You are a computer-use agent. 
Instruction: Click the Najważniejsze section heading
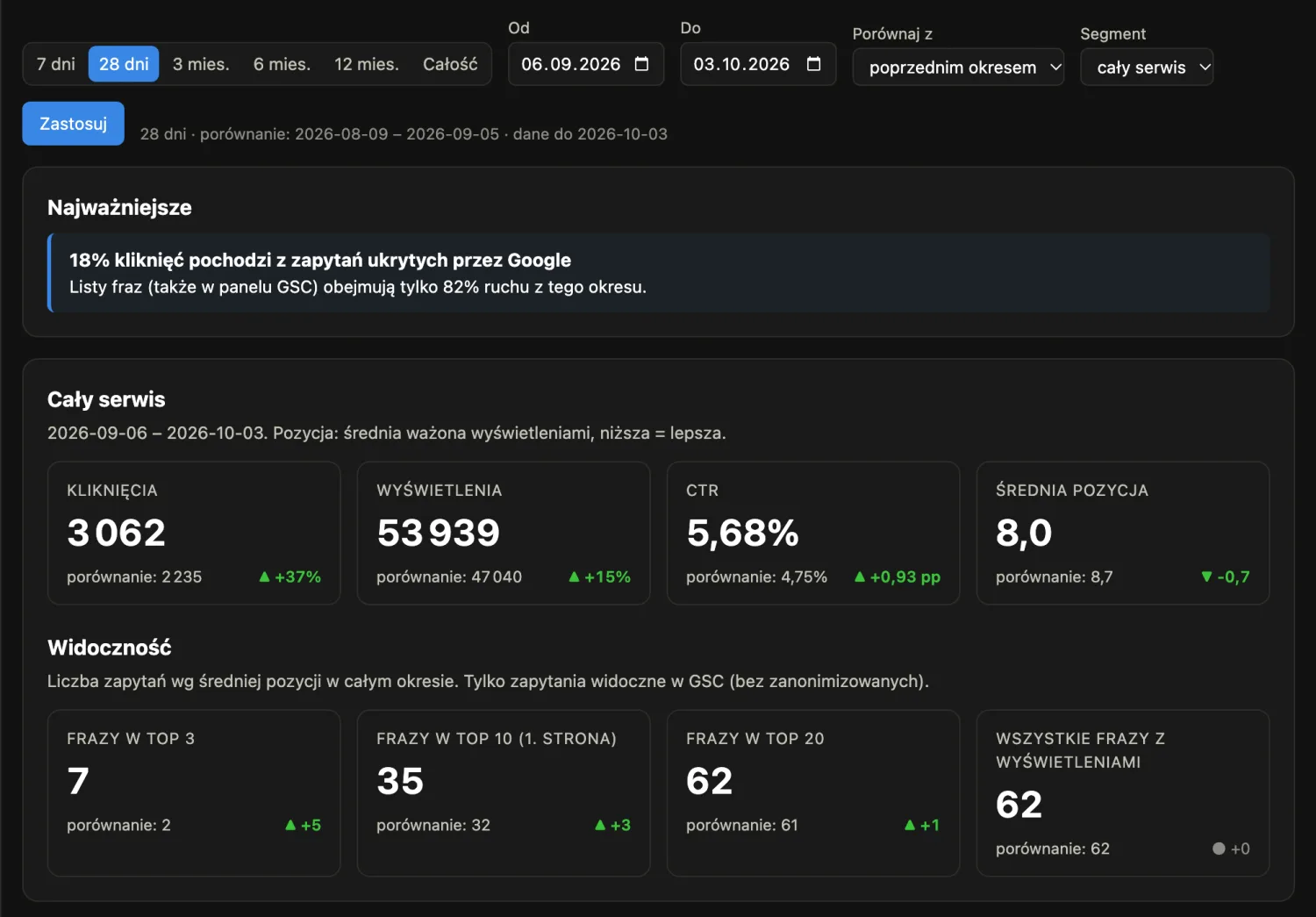[x=119, y=207]
